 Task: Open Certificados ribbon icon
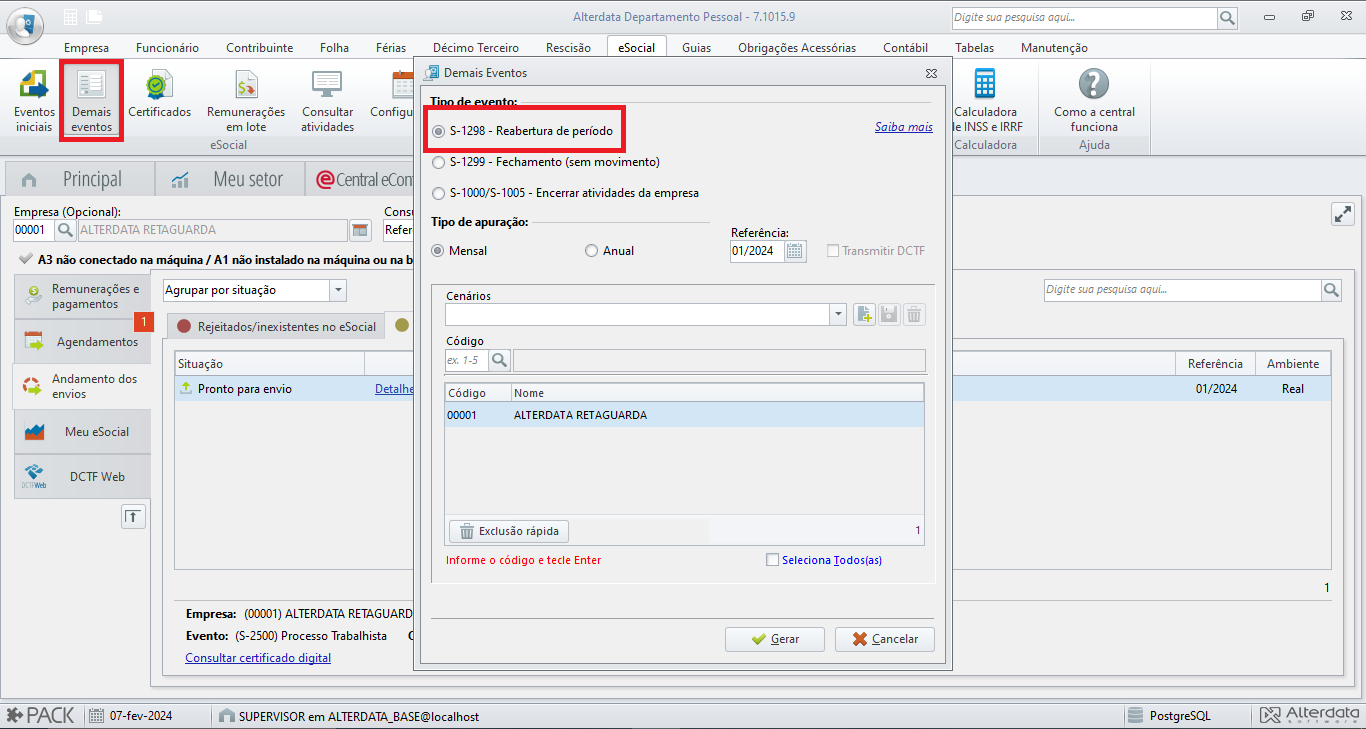(159, 96)
